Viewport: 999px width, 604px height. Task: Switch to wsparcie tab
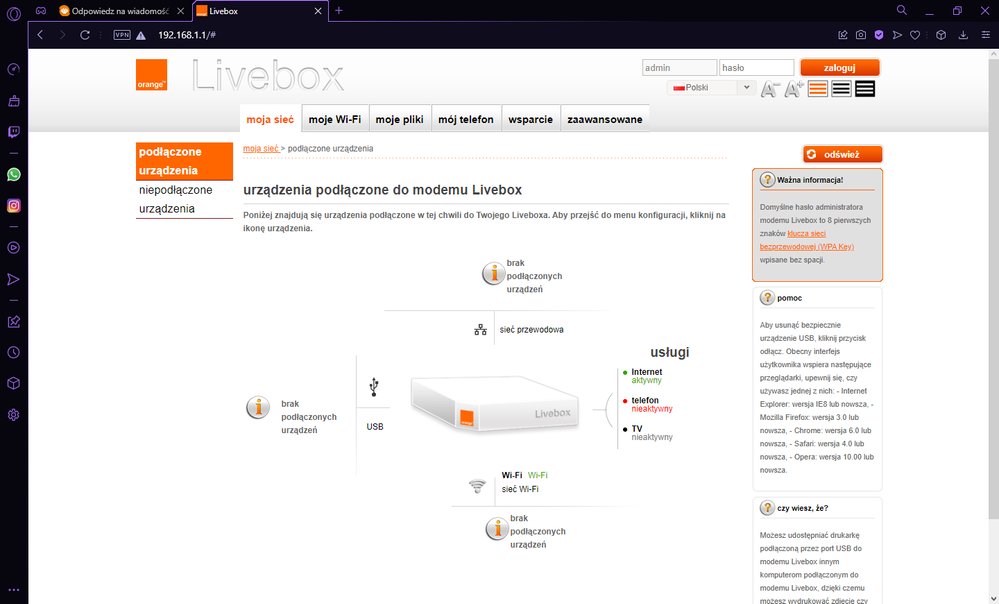click(x=531, y=119)
